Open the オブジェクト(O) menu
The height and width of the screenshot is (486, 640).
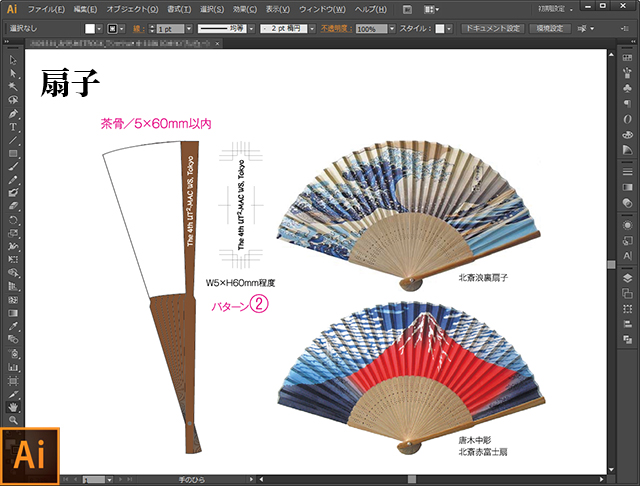[132, 9]
